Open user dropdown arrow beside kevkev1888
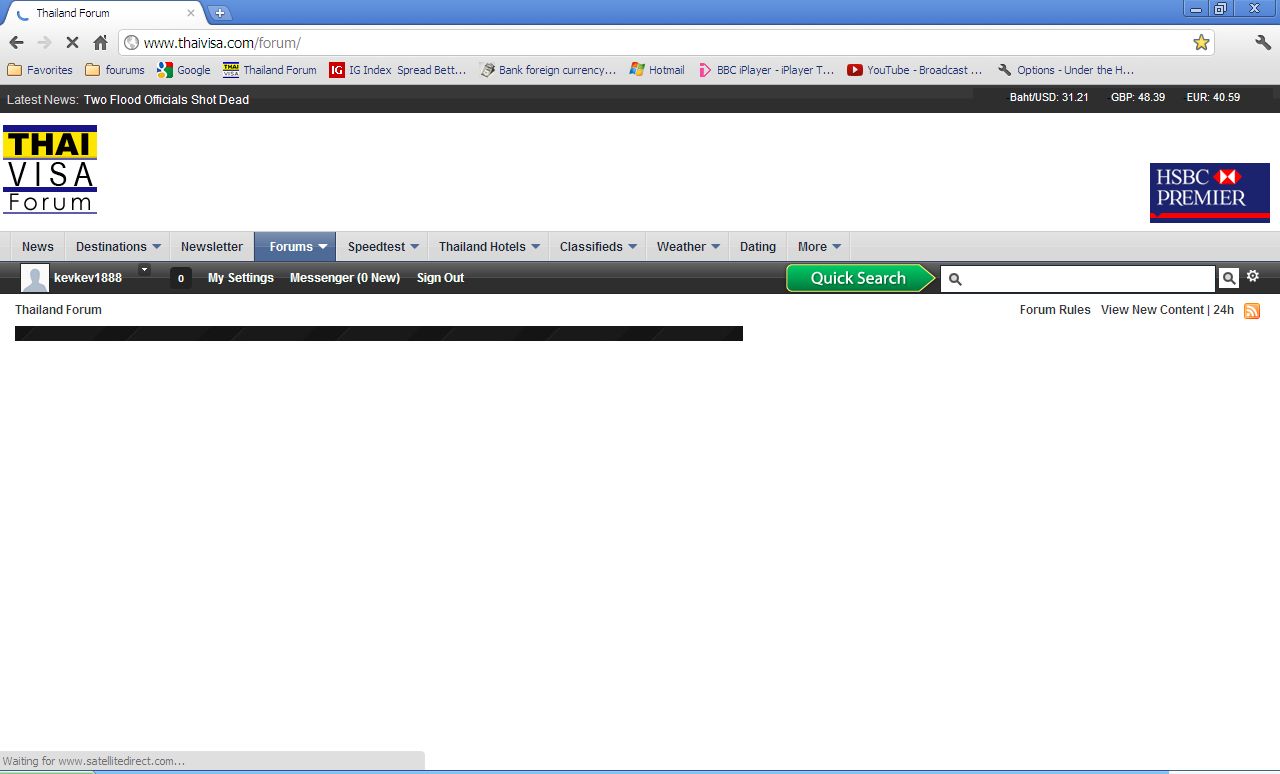 tap(144, 269)
